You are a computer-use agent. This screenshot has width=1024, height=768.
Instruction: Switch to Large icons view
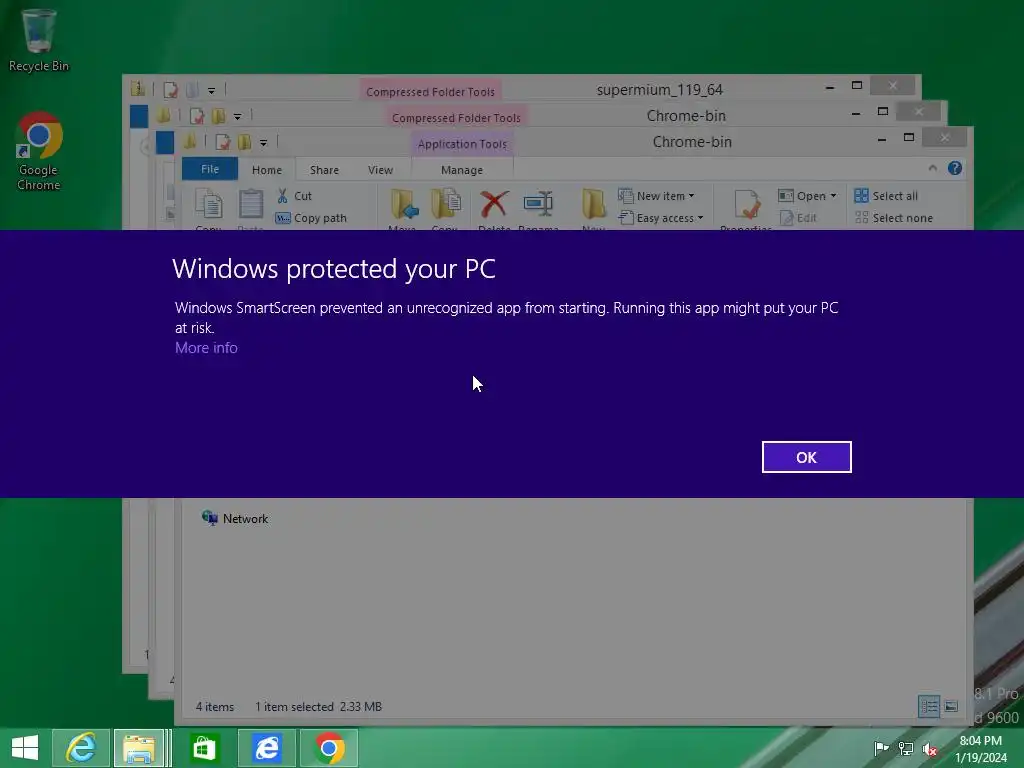coord(952,706)
